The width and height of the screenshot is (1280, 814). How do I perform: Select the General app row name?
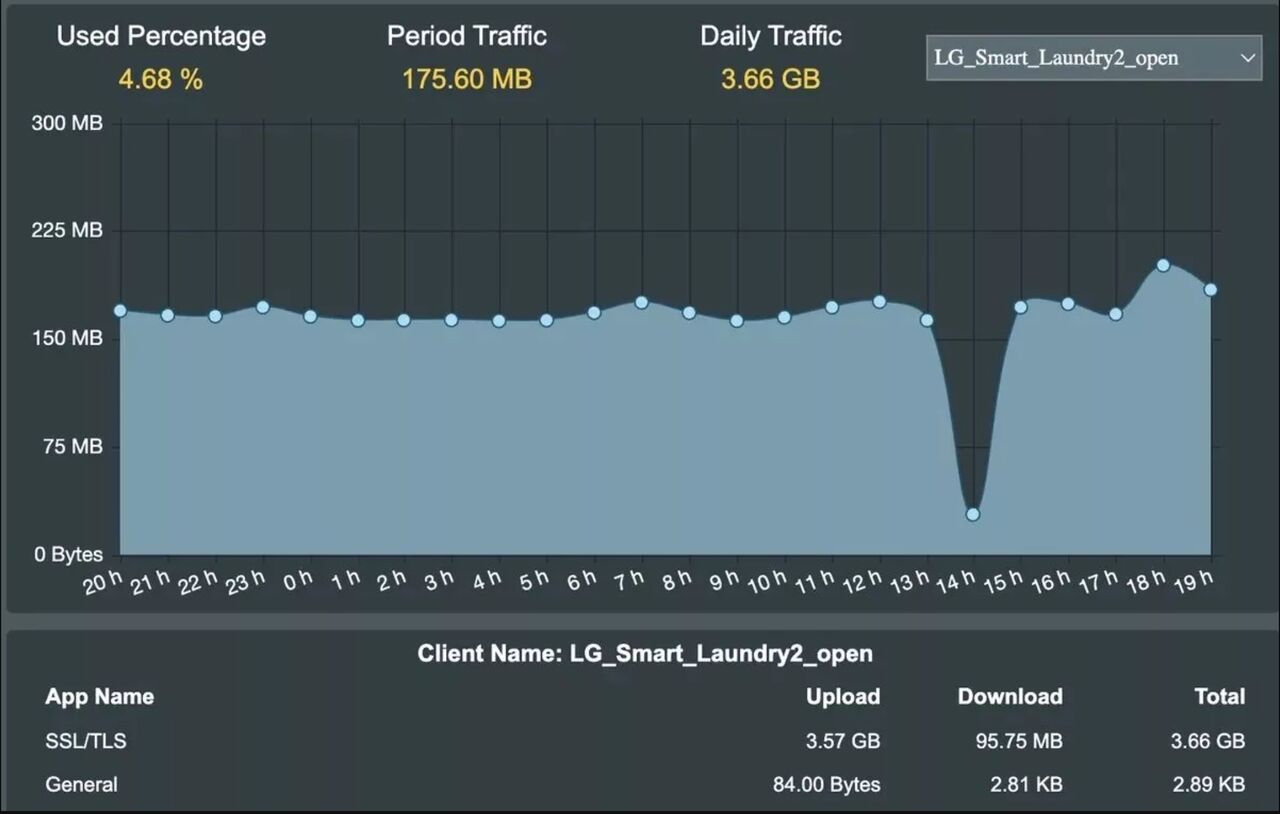pos(81,785)
